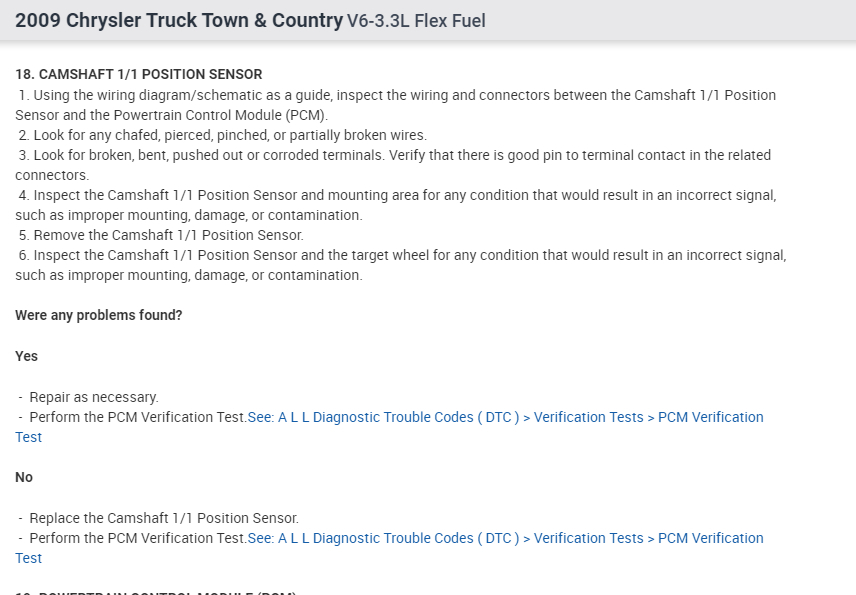
Task: Click the 2009 Chrysler Truck Town & Country title
Action: pos(179,20)
